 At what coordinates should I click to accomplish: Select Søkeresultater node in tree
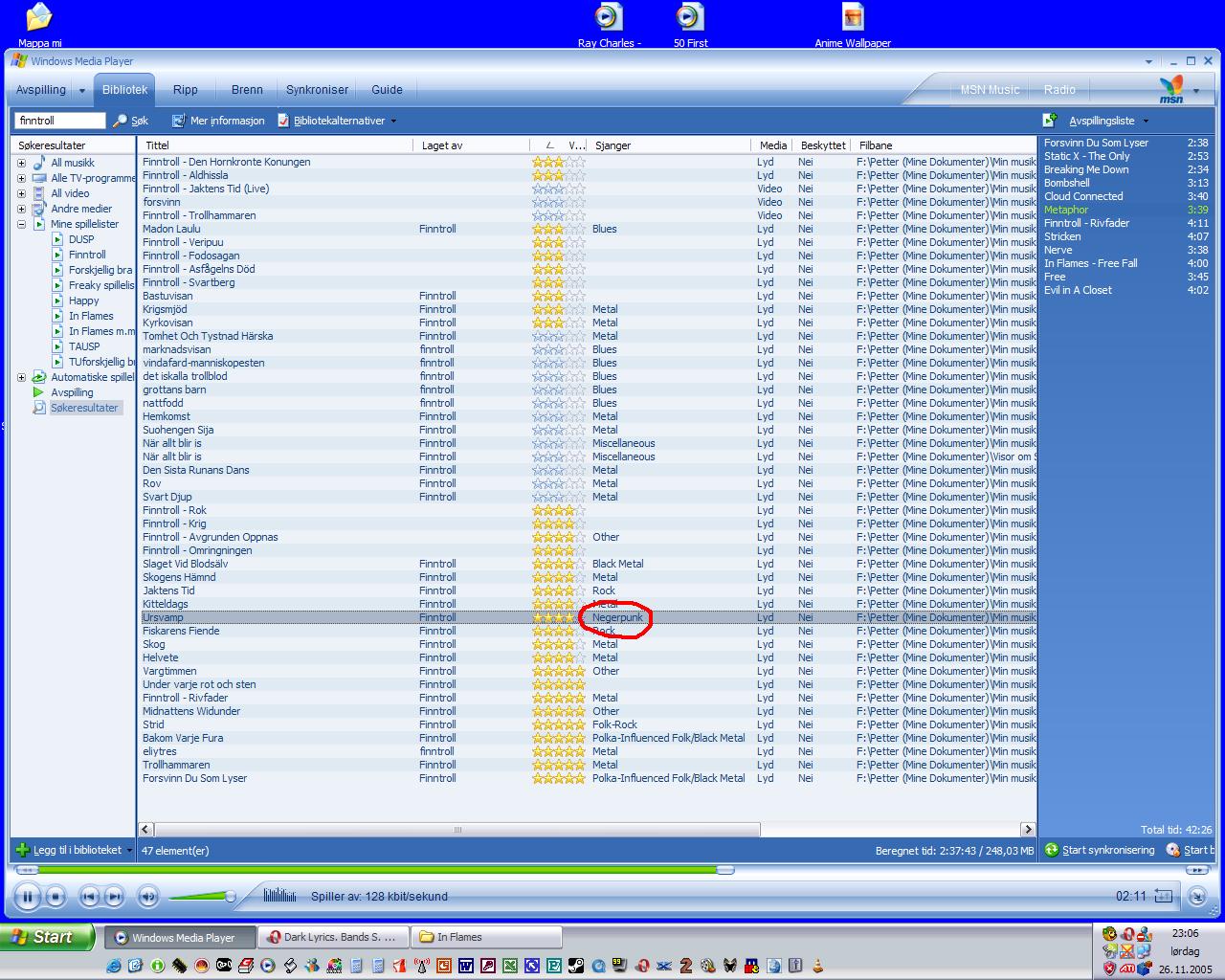point(84,408)
